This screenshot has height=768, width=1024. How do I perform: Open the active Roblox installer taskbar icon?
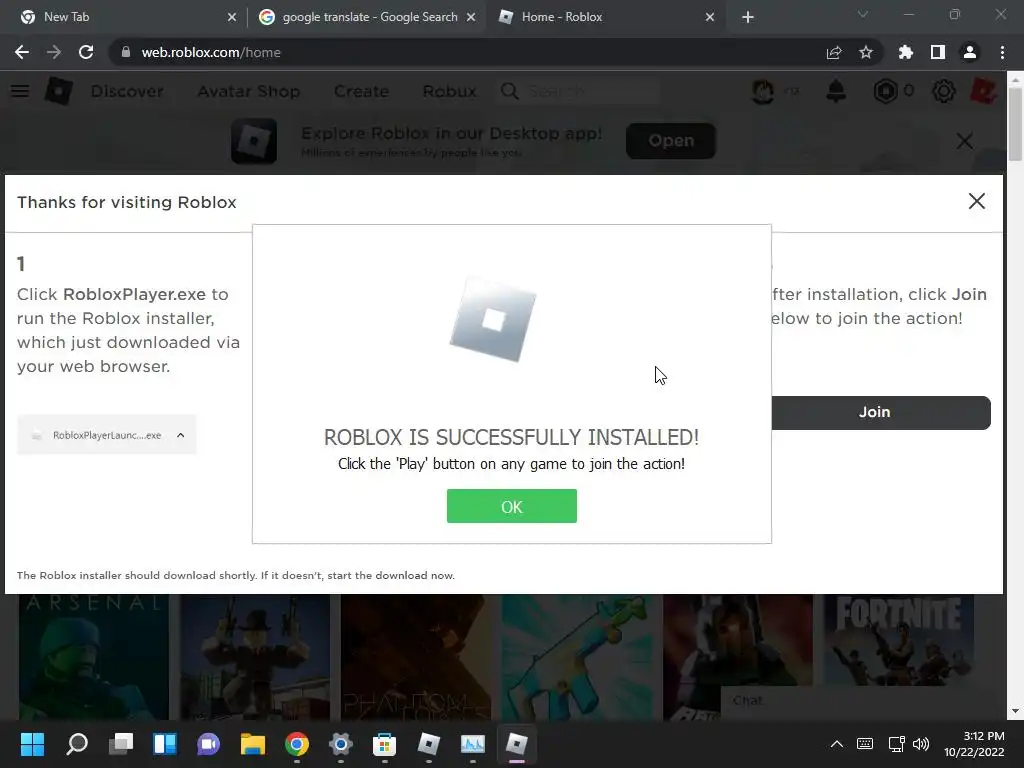coord(517,744)
